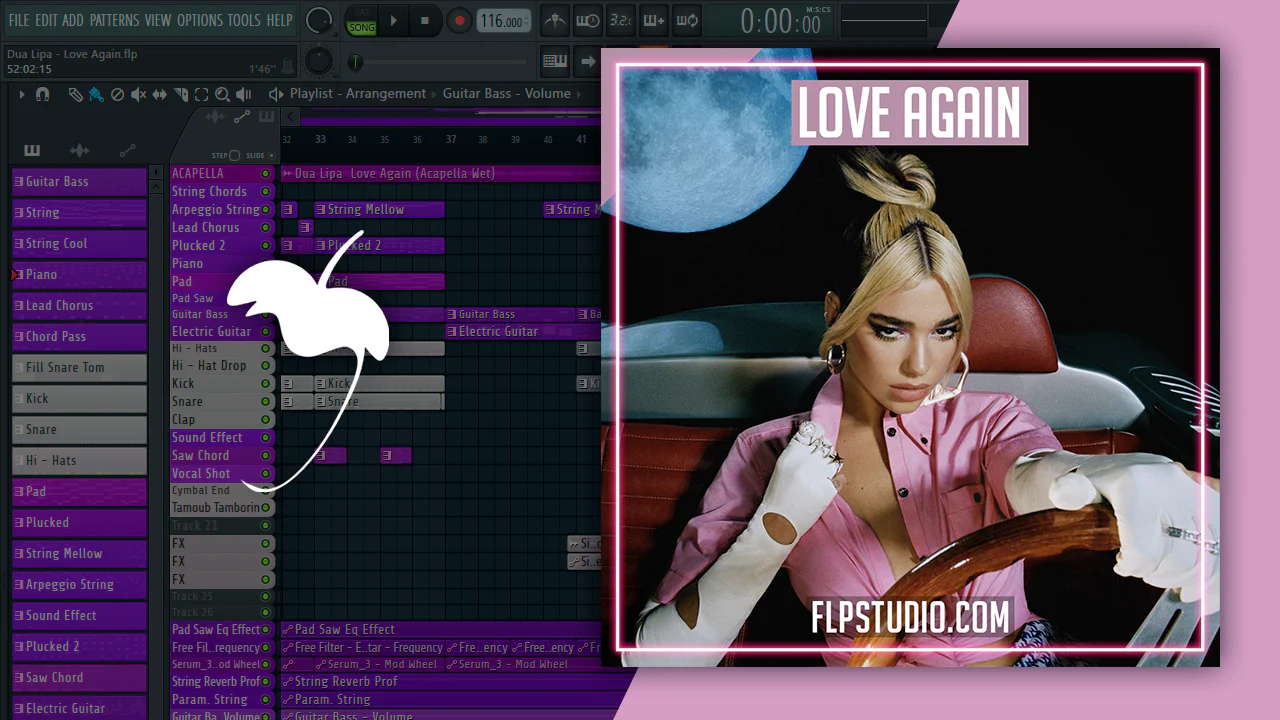Click bar 37 on the timeline ruler
The width and height of the screenshot is (1280, 720).
coord(451,140)
